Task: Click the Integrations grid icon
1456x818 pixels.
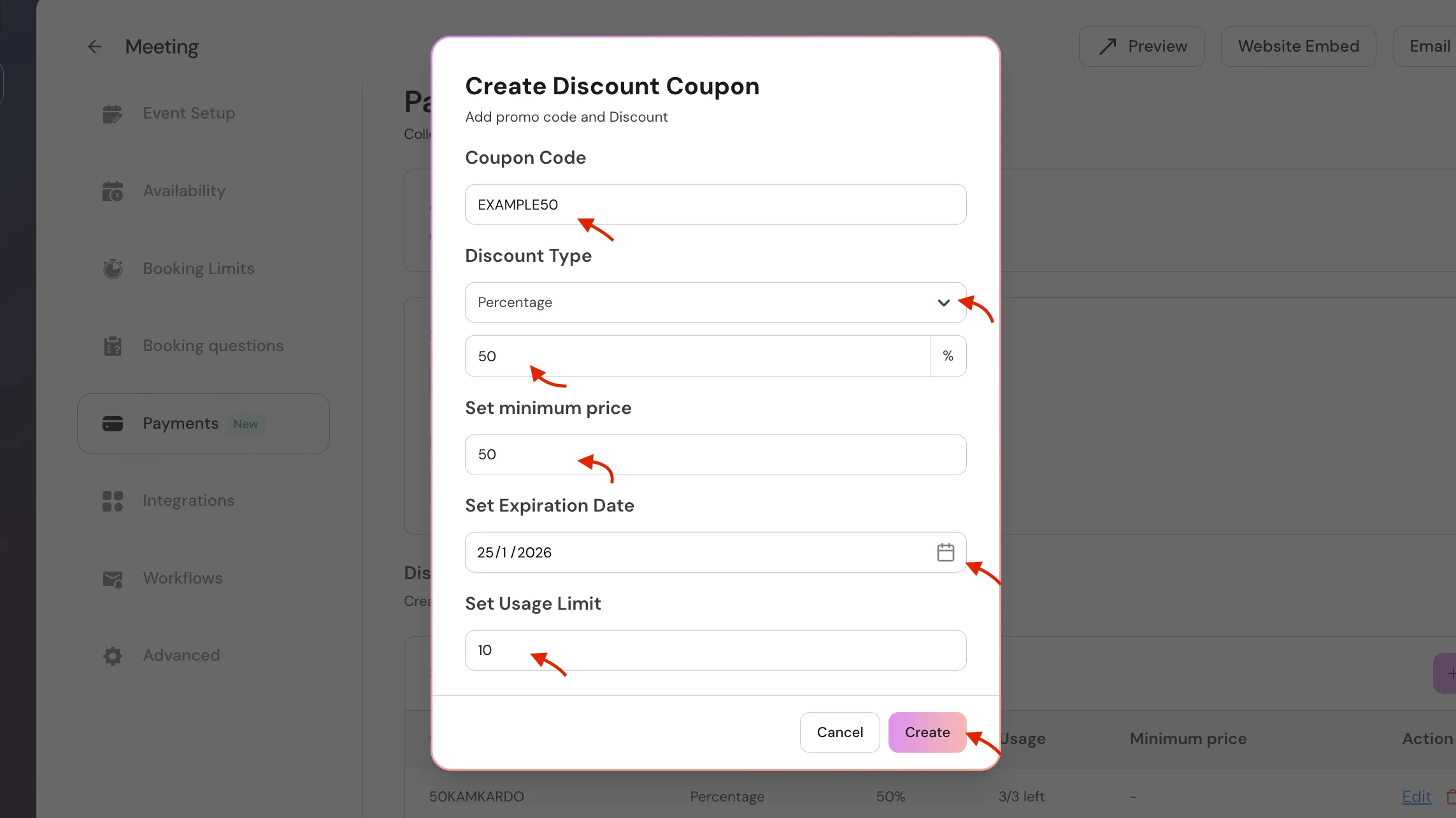Action: tap(112, 501)
